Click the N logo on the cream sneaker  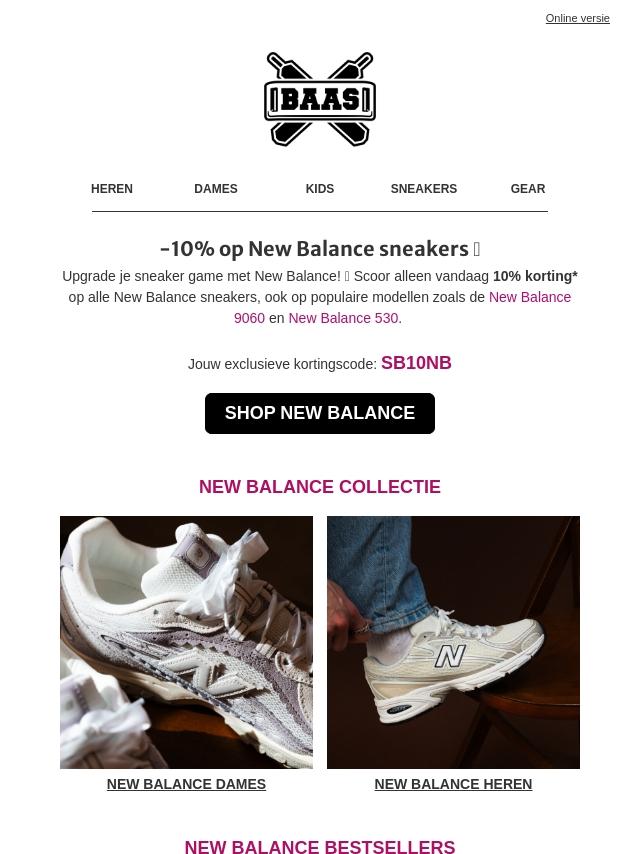click(x=450, y=656)
